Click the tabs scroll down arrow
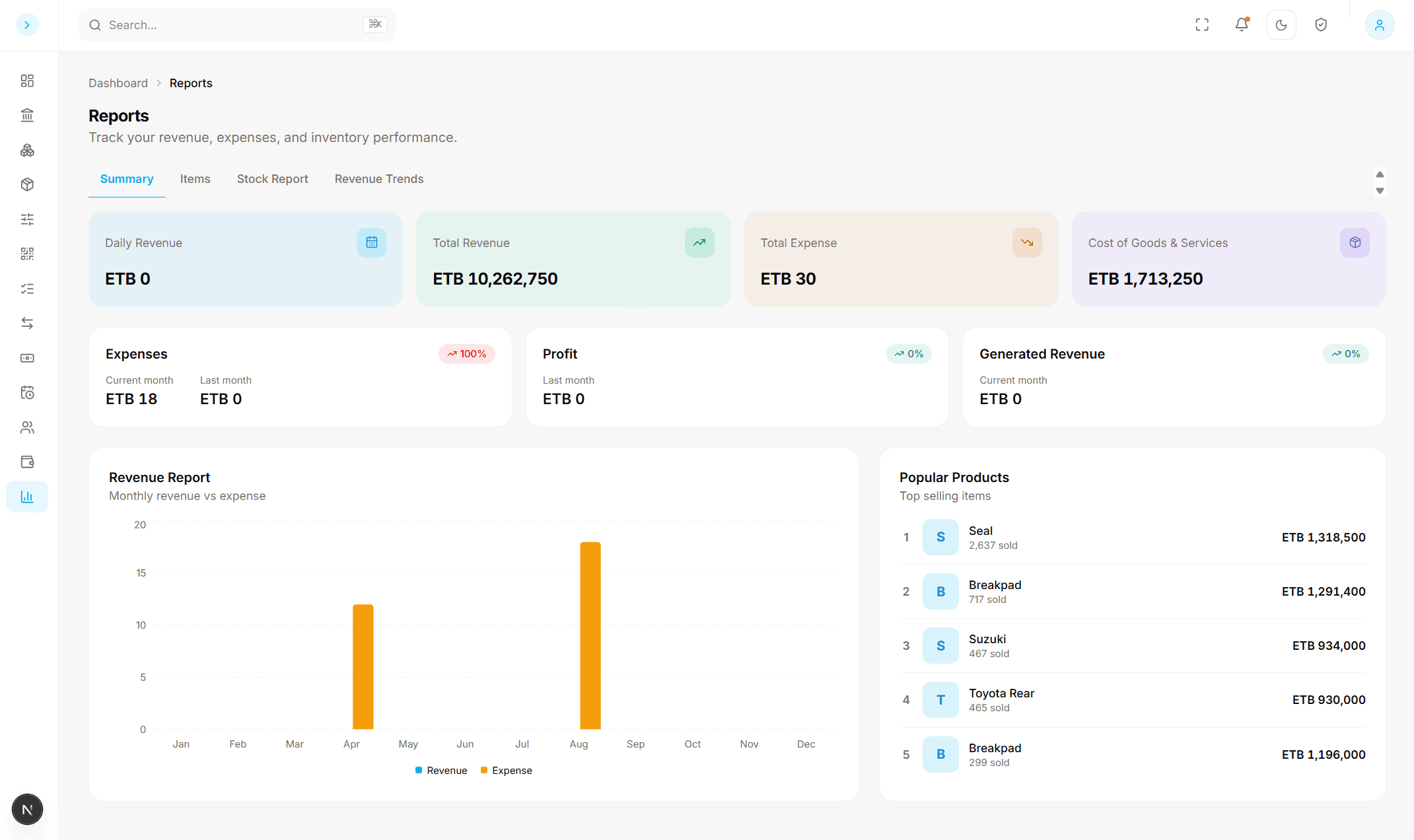The width and height of the screenshot is (1414, 840). pos(1380,191)
